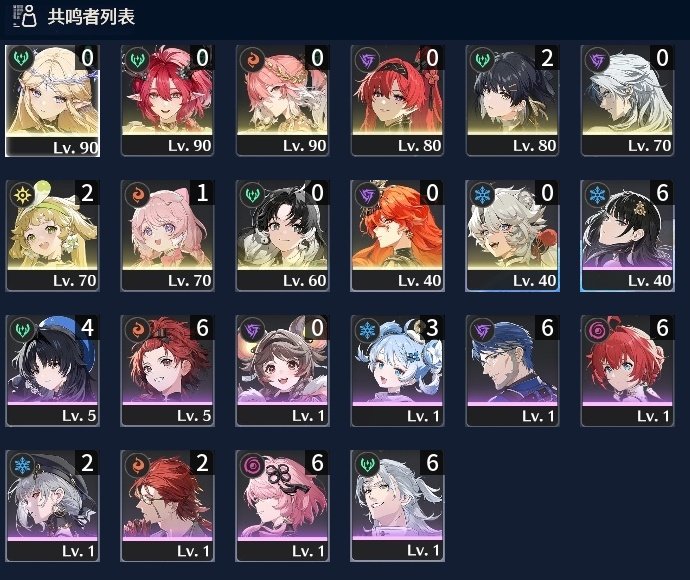
Task: Click the ice icon on the gray-haired hat character
Action: tap(22, 464)
